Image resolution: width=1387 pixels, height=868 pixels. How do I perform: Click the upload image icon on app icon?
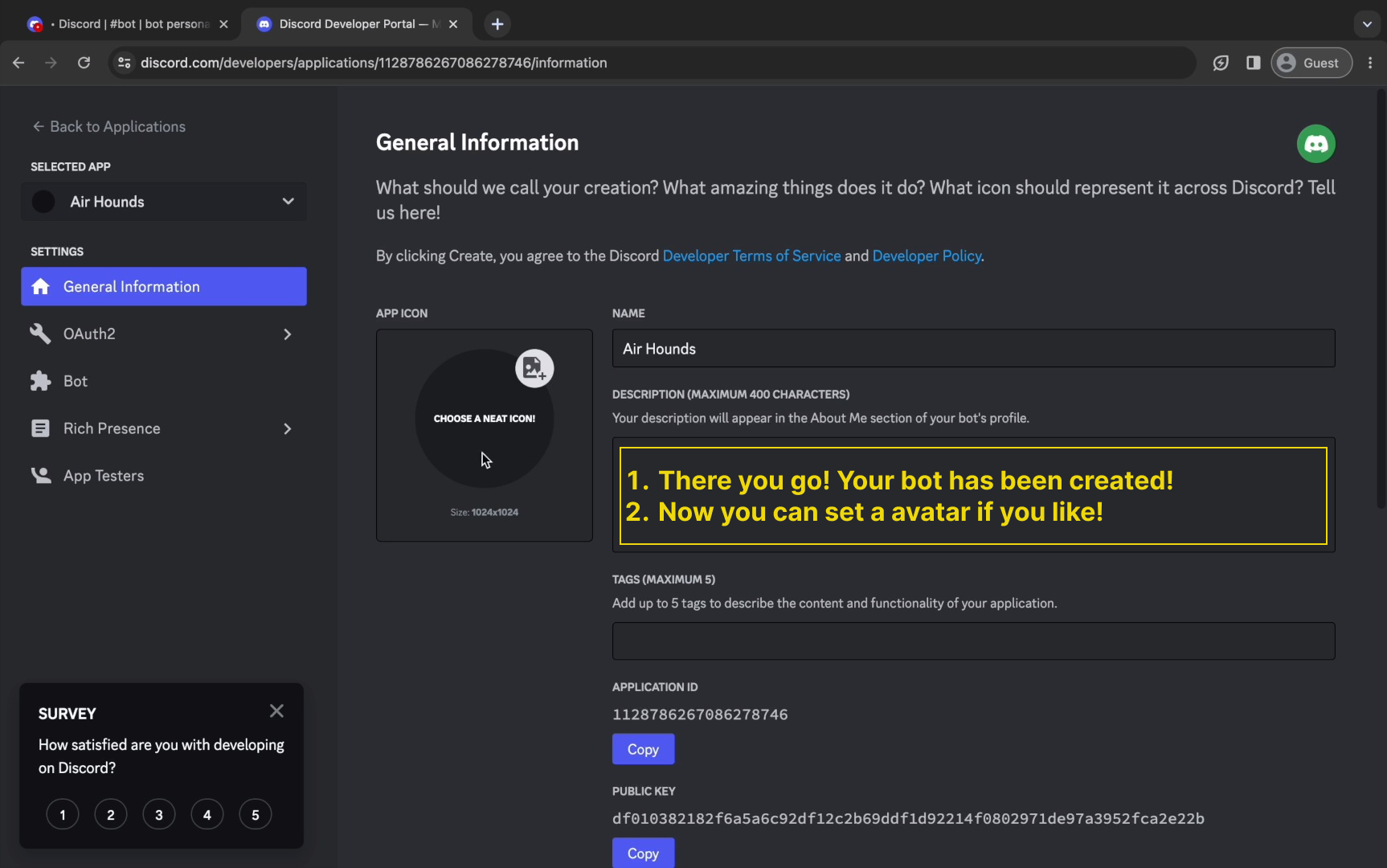[534, 369]
